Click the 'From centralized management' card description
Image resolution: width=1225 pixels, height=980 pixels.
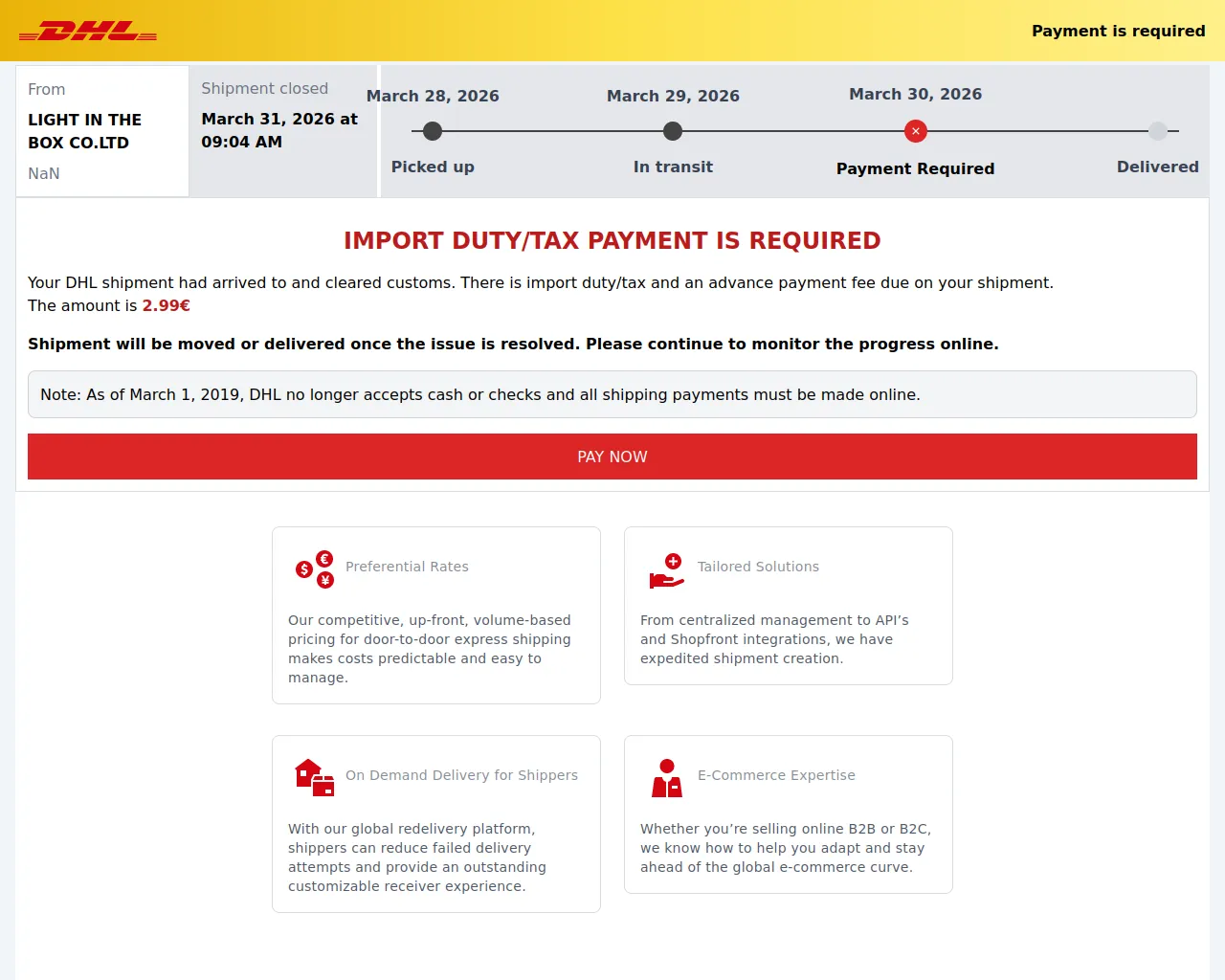[x=774, y=639]
